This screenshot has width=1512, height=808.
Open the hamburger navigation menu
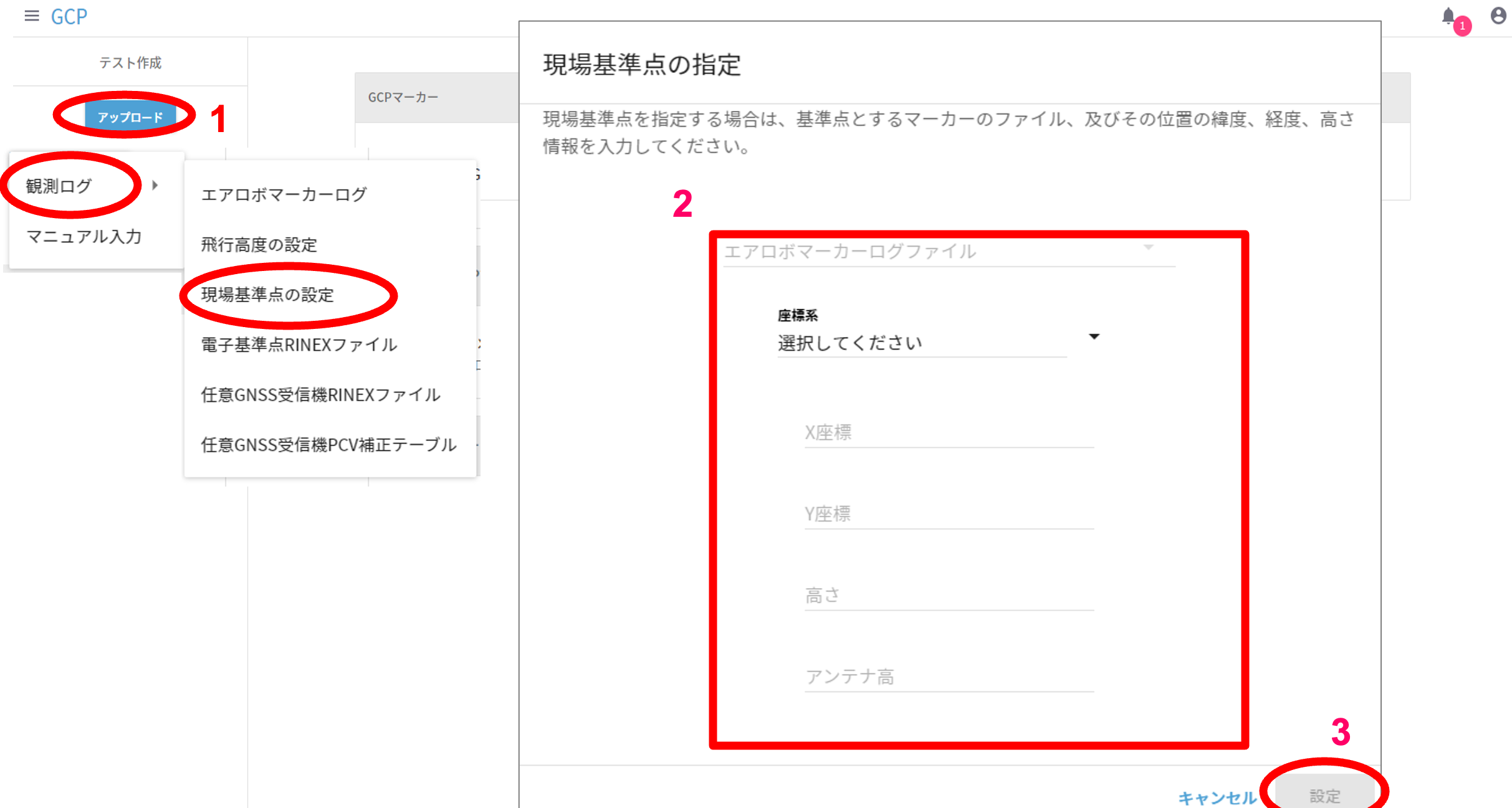[x=31, y=16]
